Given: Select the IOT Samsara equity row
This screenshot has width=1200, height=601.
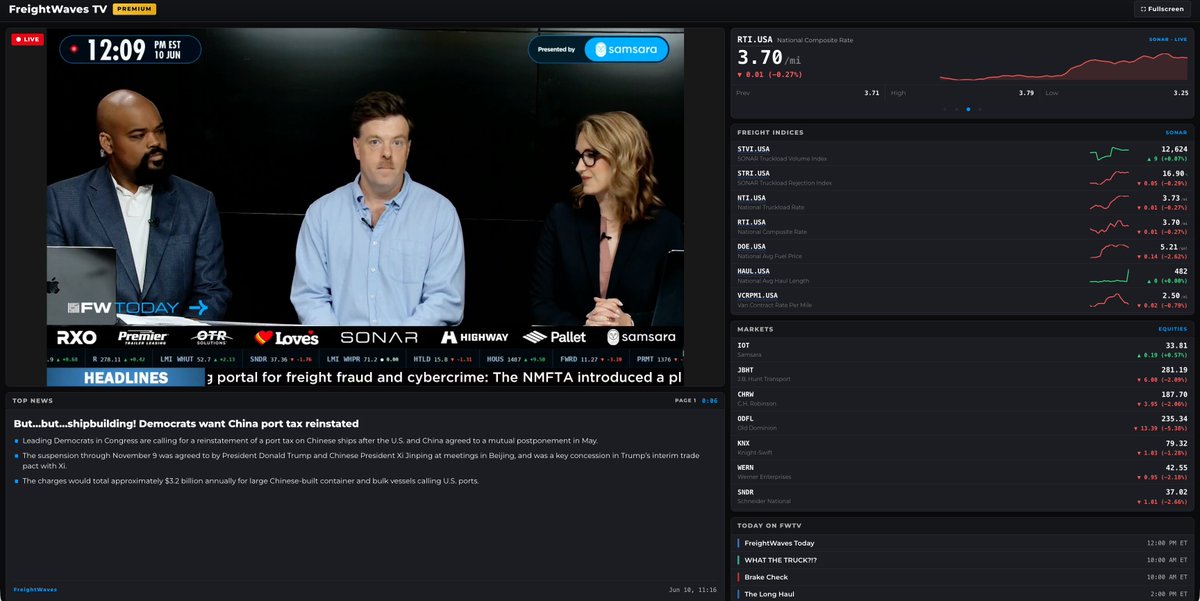Looking at the screenshot, I should (x=961, y=349).
